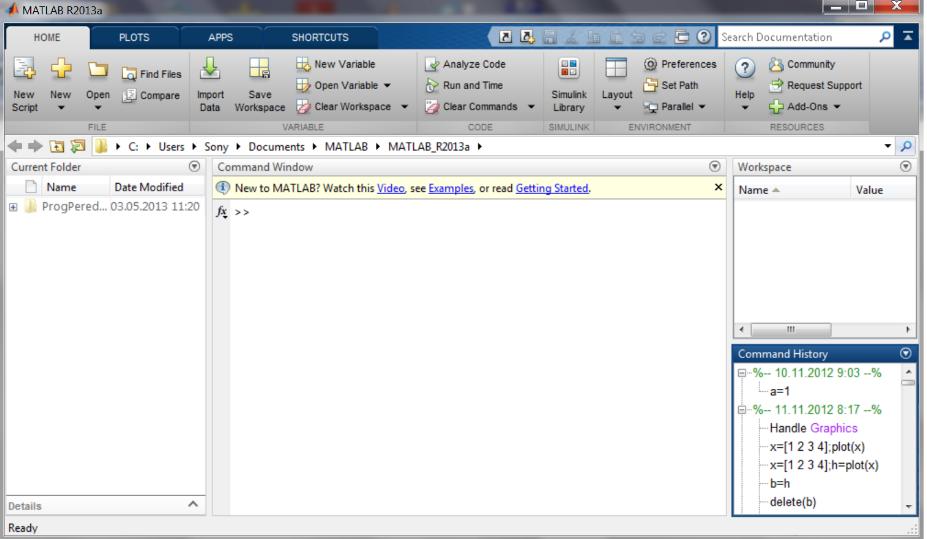Click the address bar search icon

tap(905, 146)
